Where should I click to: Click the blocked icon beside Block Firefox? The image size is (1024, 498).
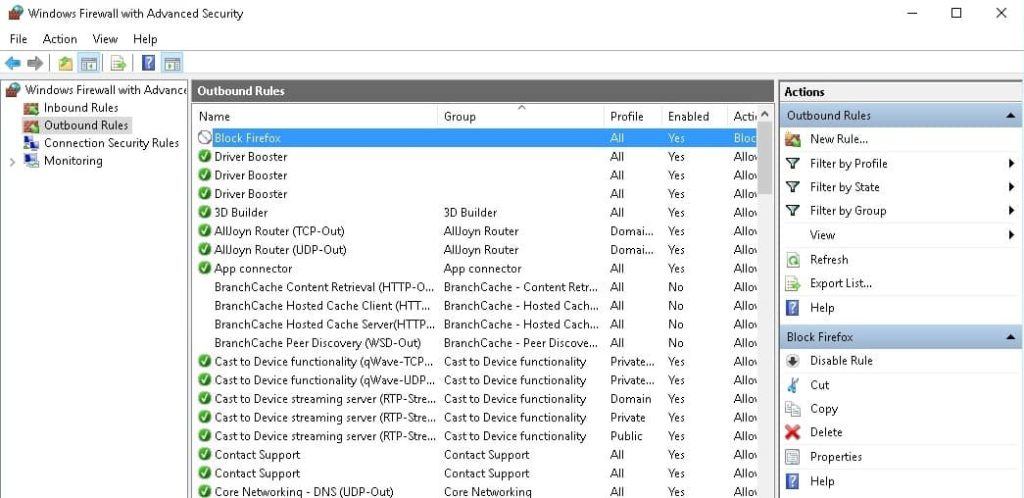tap(205, 138)
